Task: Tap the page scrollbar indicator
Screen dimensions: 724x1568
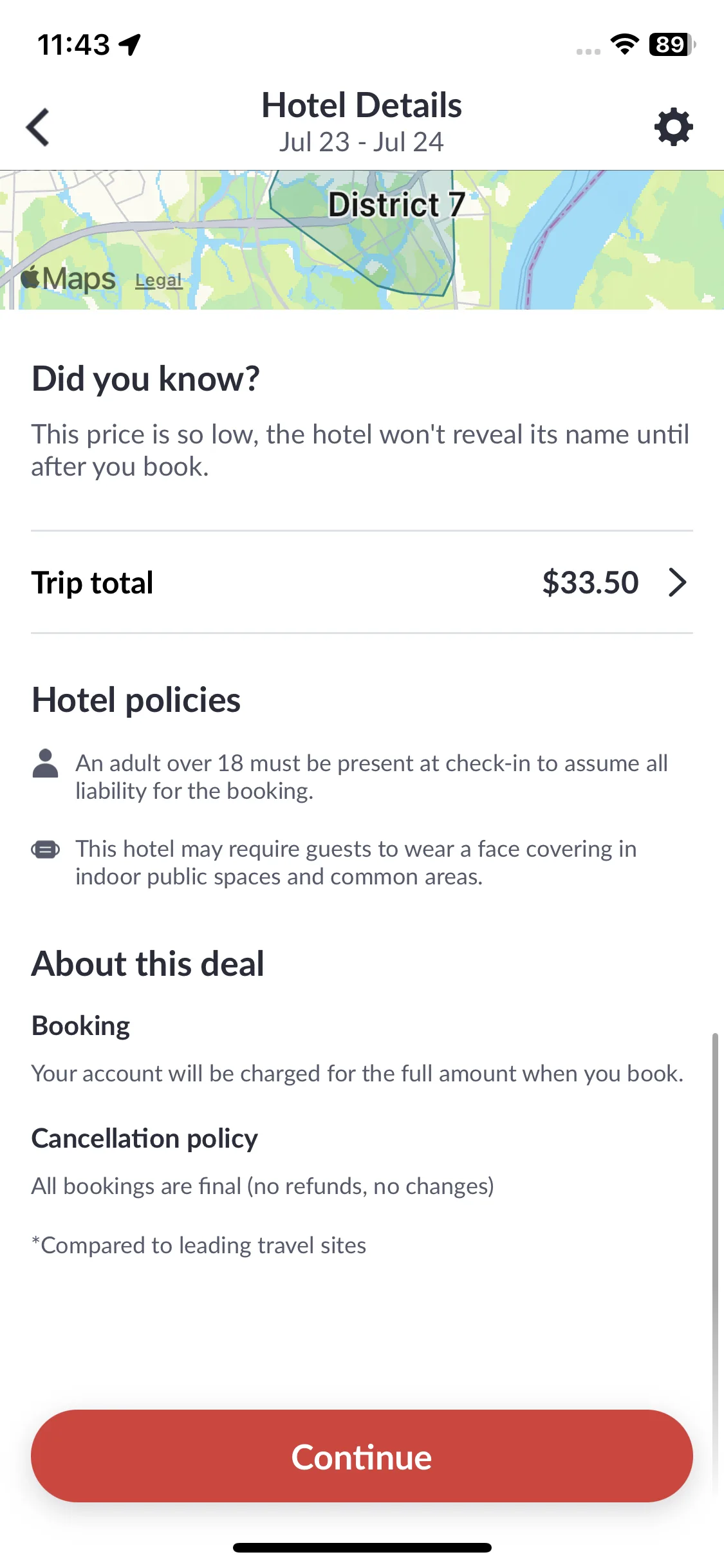Action: point(714,1262)
